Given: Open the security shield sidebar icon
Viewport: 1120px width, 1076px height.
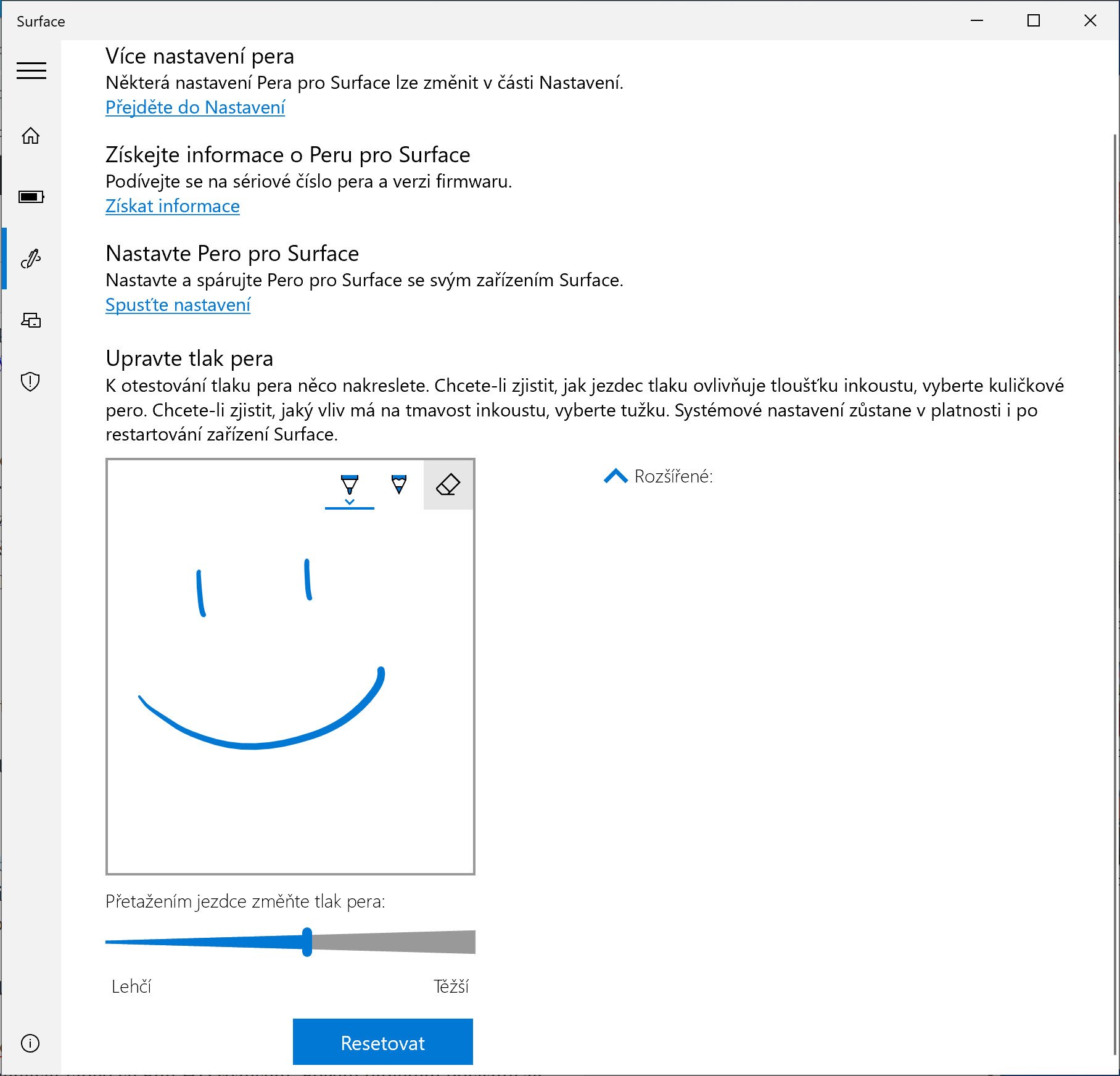Looking at the screenshot, I should 30,382.
